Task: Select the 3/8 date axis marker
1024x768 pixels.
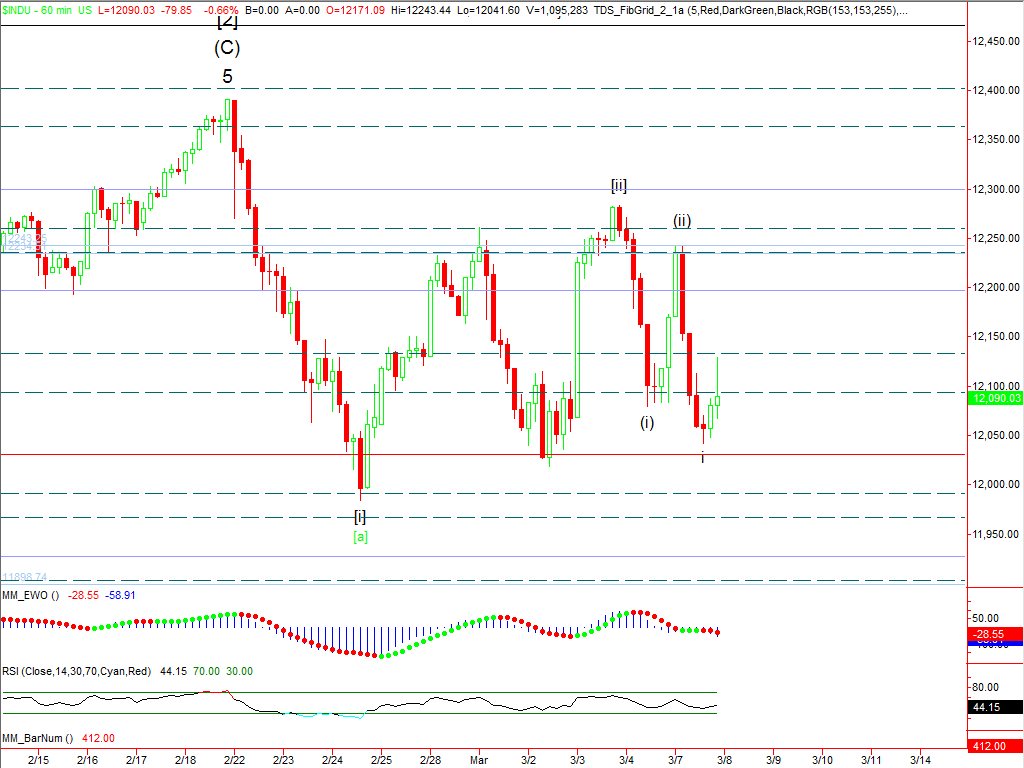Action: click(x=724, y=760)
